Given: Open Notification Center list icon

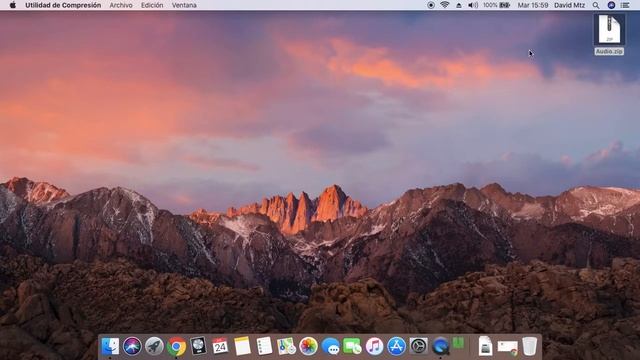Looking at the screenshot, I should click(x=625, y=5).
